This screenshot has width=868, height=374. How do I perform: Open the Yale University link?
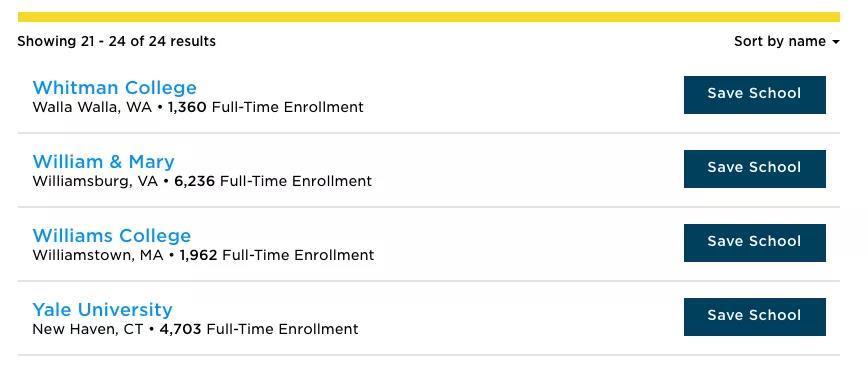102,310
